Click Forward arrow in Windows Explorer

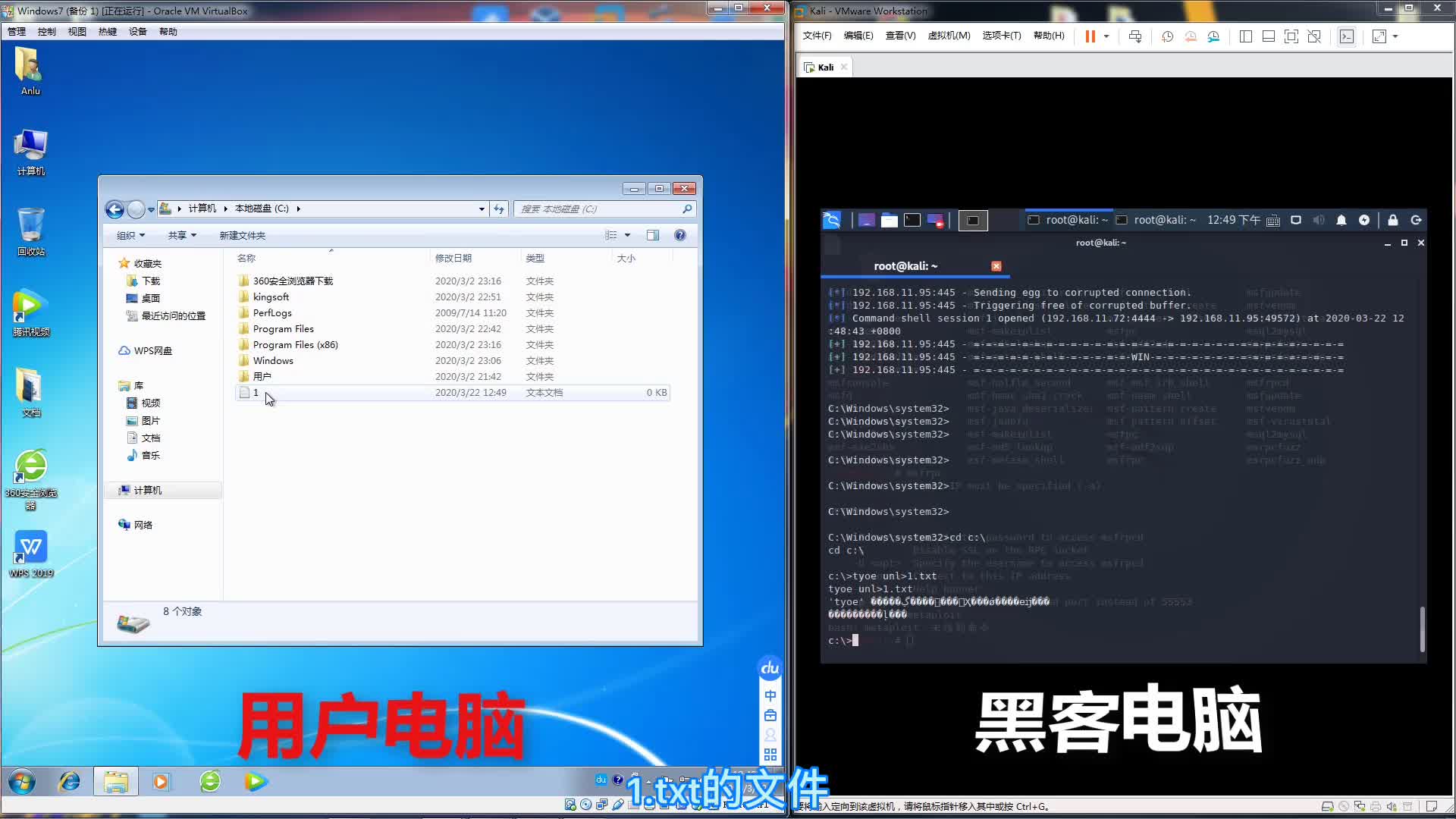click(x=136, y=209)
